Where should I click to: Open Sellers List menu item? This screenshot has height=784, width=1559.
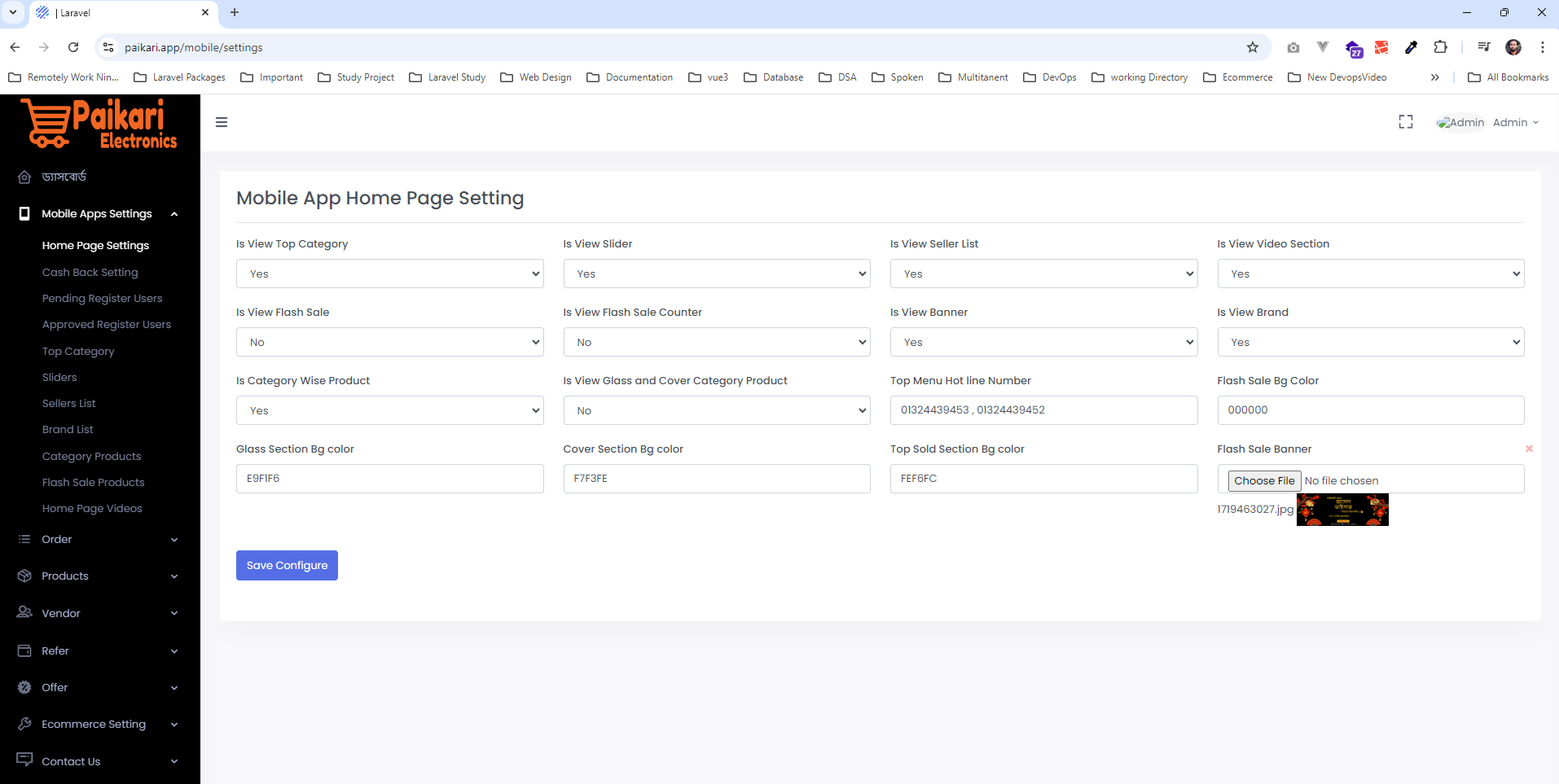point(68,403)
